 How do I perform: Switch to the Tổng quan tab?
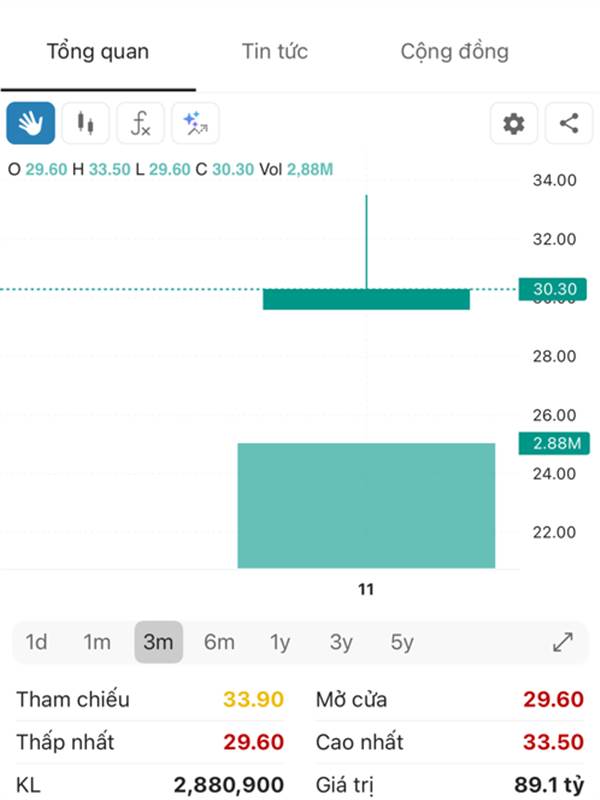click(98, 52)
